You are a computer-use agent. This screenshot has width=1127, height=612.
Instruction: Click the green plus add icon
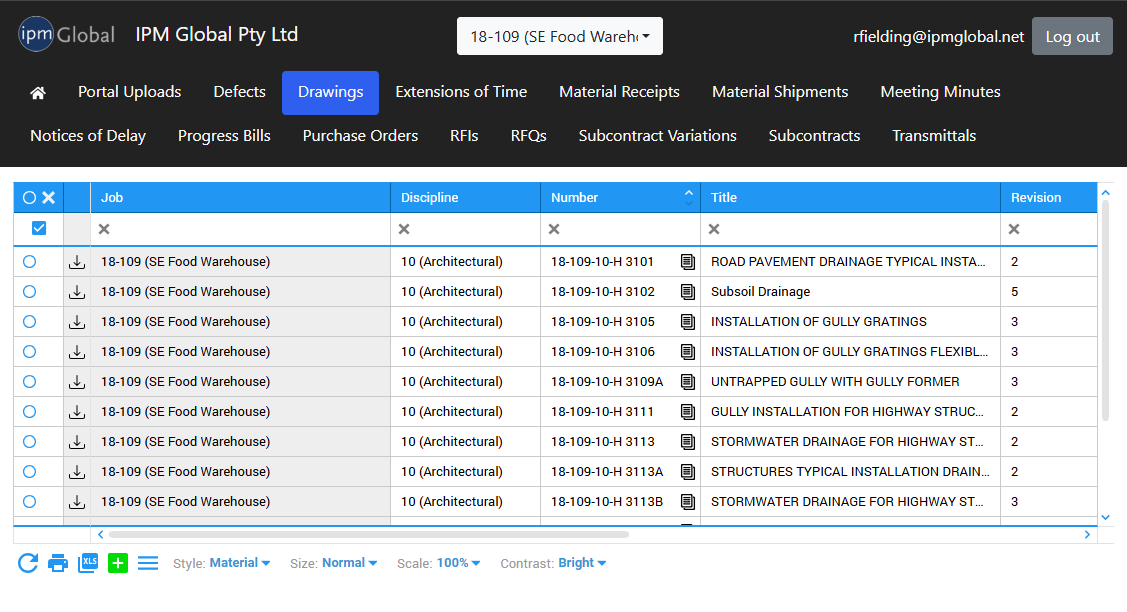pos(118,563)
